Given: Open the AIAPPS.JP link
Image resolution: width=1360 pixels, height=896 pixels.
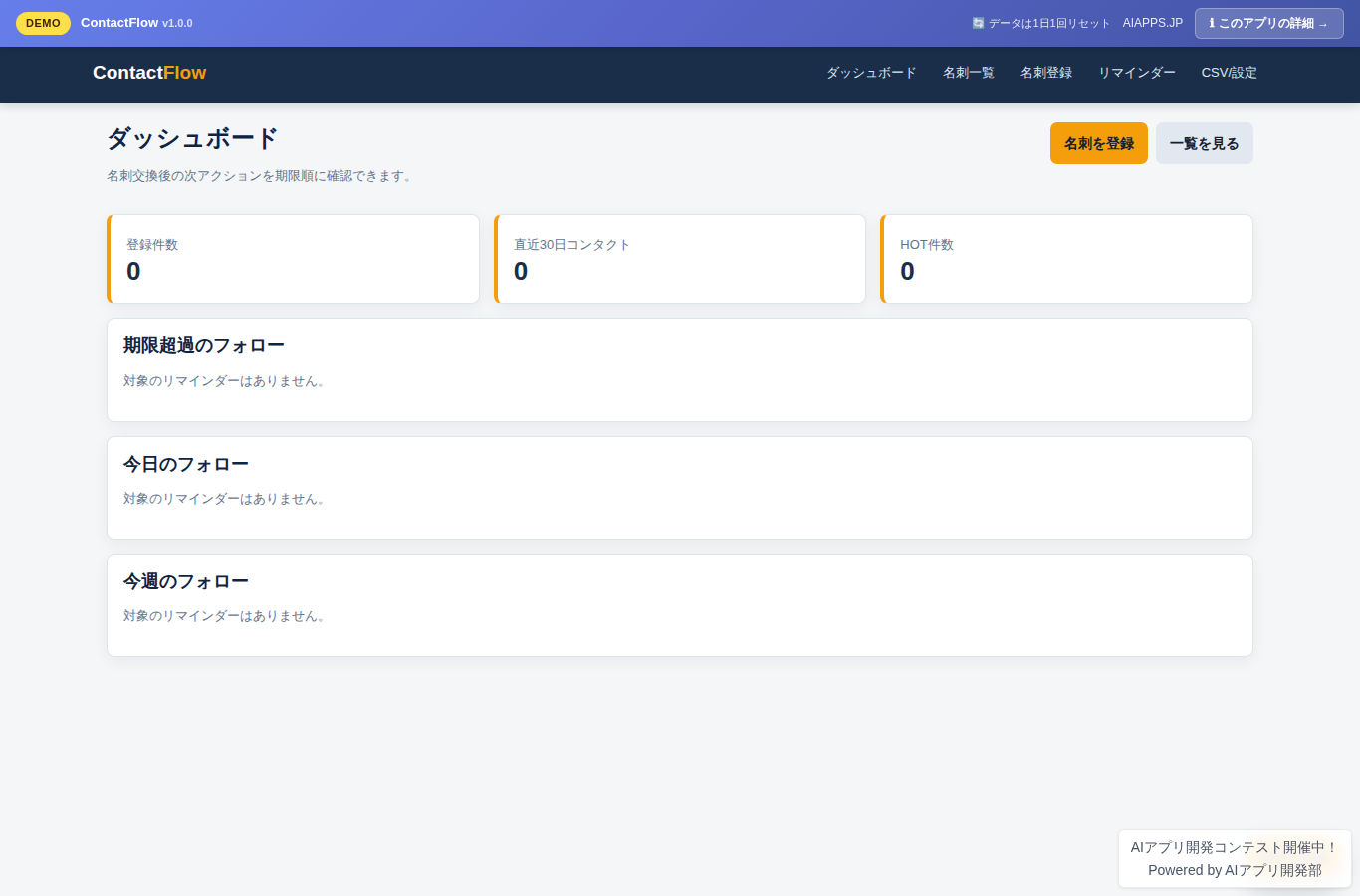Looking at the screenshot, I should (x=1153, y=23).
